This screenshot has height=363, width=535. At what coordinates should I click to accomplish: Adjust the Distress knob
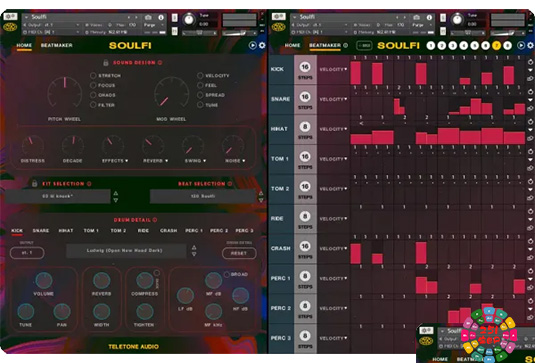33,146
